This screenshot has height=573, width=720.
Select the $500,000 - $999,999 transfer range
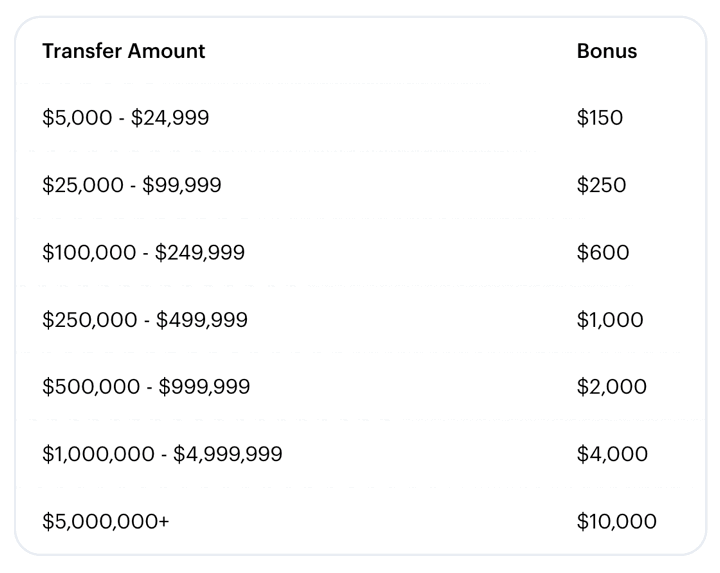point(146,387)
